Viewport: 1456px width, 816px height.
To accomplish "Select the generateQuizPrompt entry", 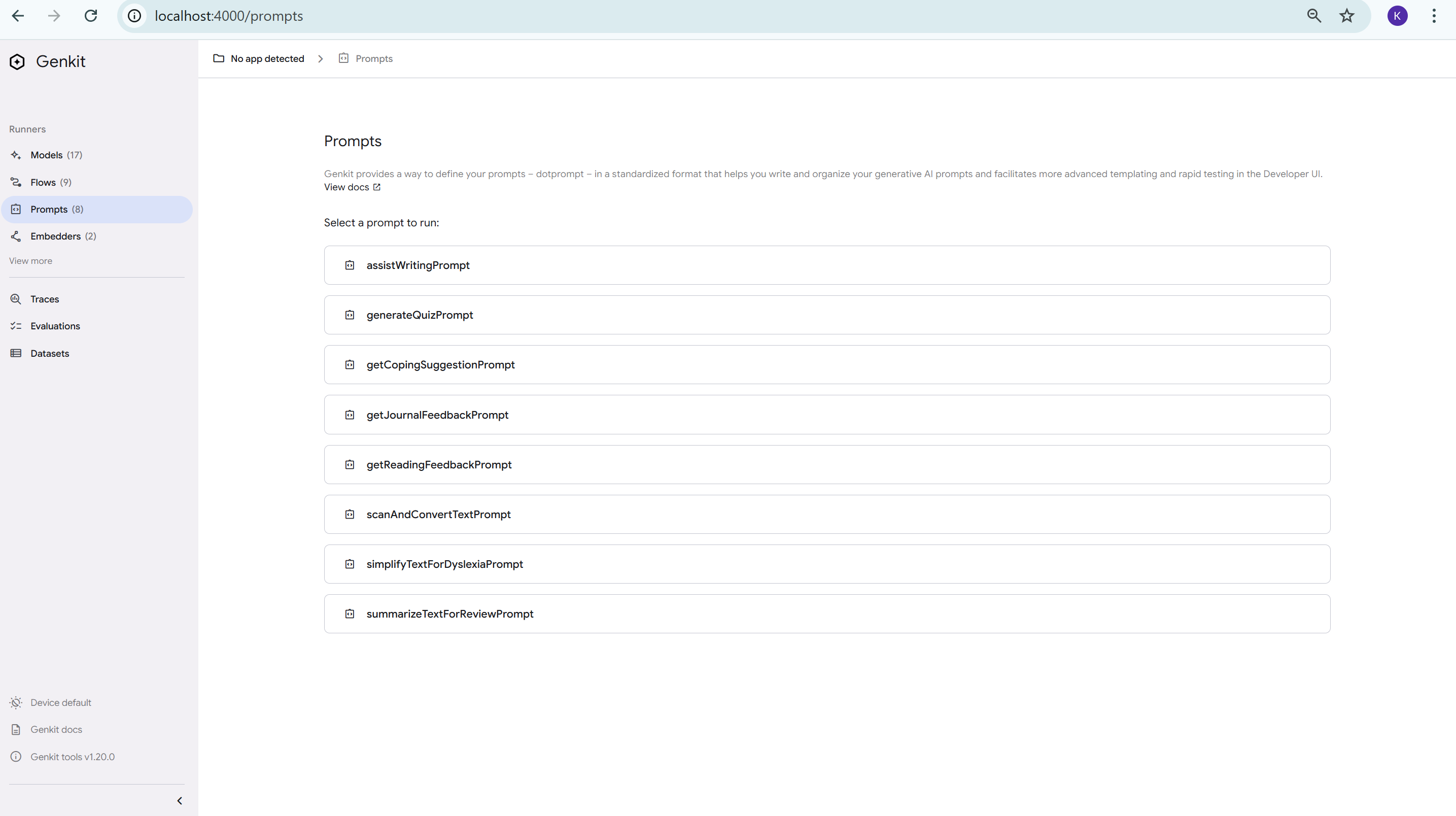I will (x=420, y=315).
